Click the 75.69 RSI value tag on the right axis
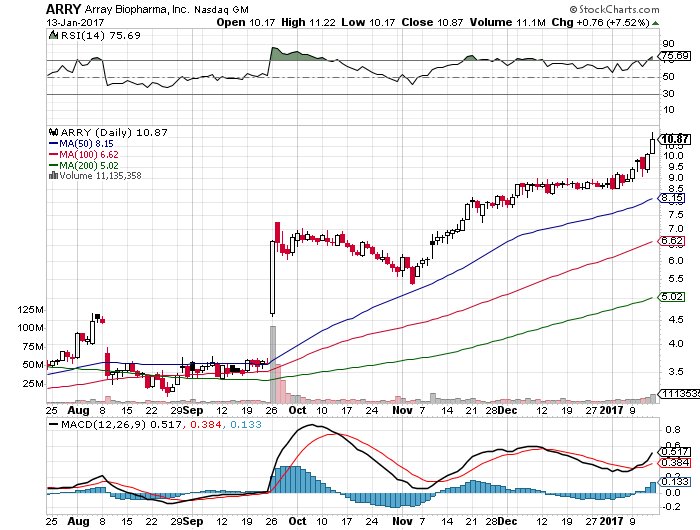The image size is (700, 530). [675, 56]
